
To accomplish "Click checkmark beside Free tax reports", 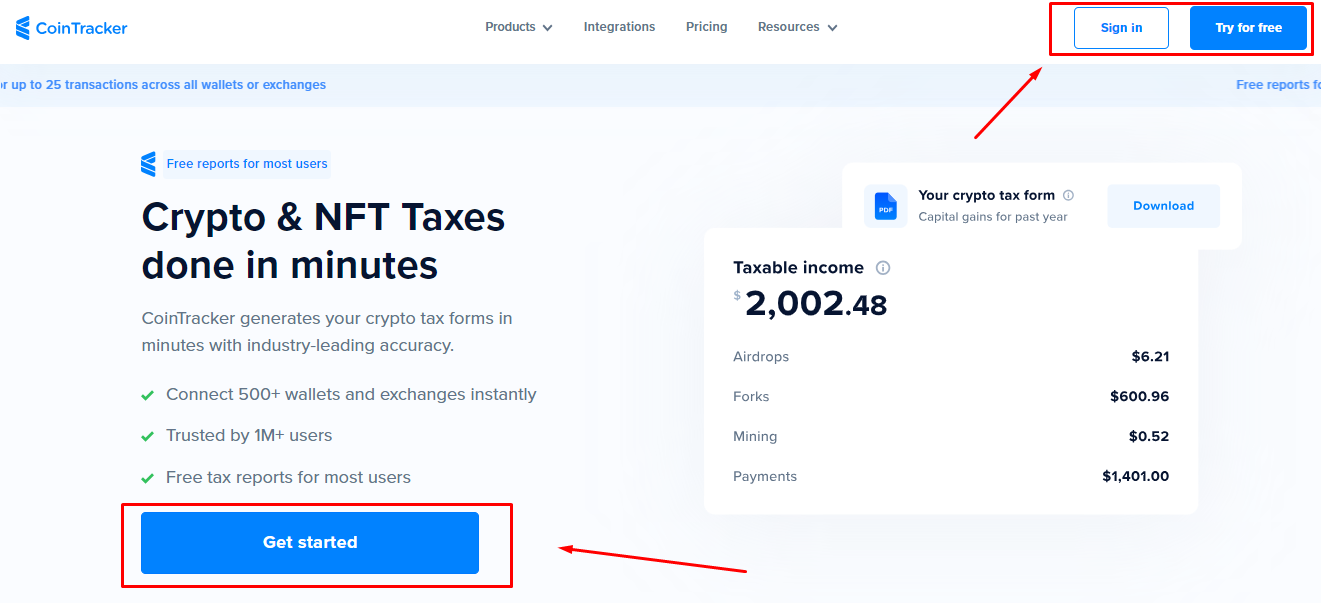I will pyautogui.click(x=148, y=478).
